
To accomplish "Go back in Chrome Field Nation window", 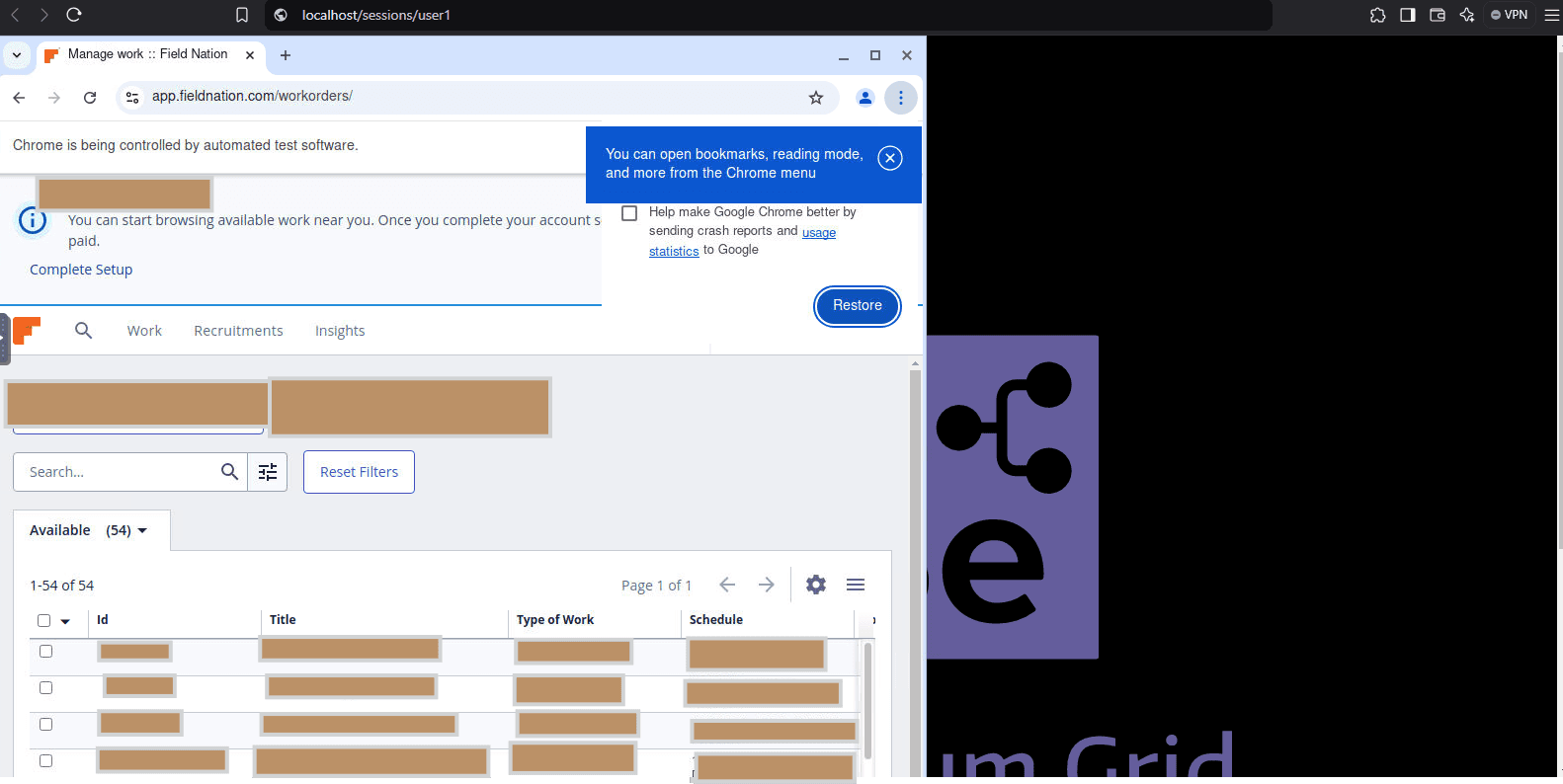I will [19, 97].
